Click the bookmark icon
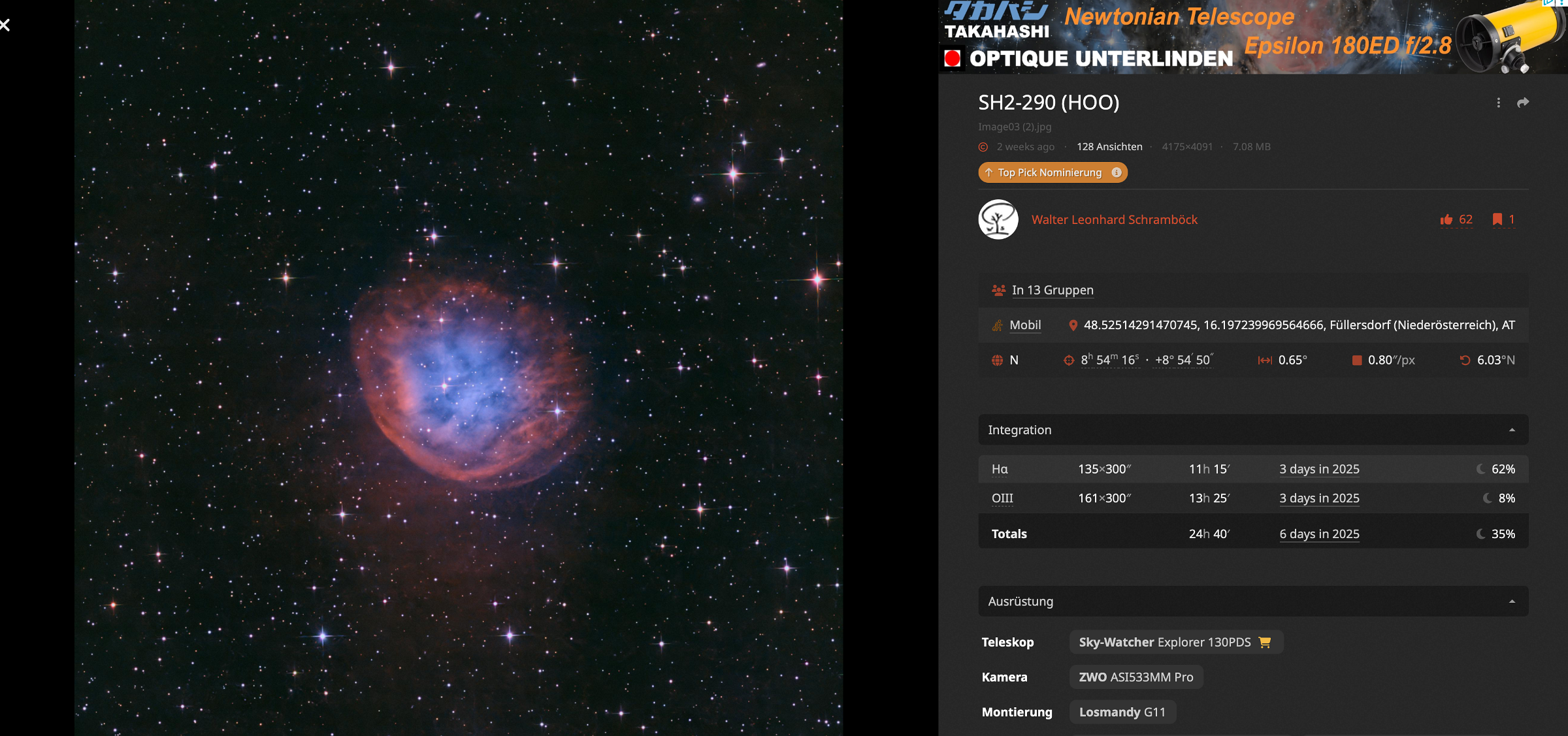Viewport: 1568px width, 736px height. (x=1497, y=219)
